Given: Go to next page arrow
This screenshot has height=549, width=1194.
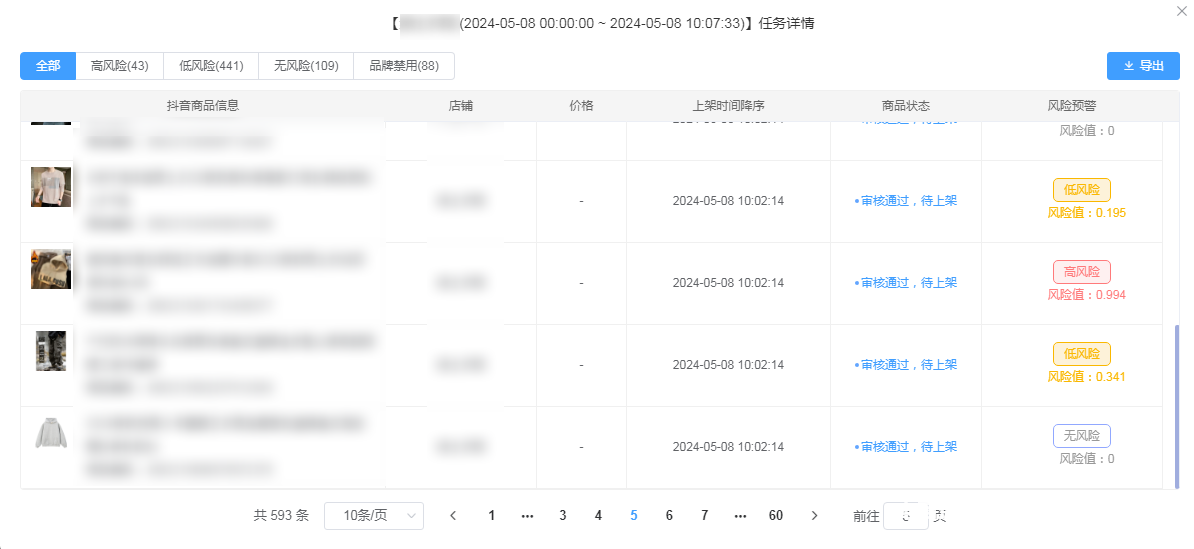Looking at the screenshot, I should (814, 516).
